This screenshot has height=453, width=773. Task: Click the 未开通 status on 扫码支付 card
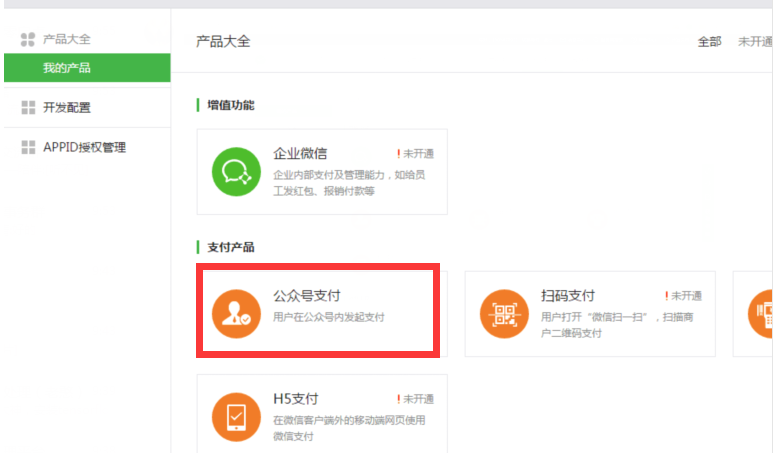(x=684, y=296)
